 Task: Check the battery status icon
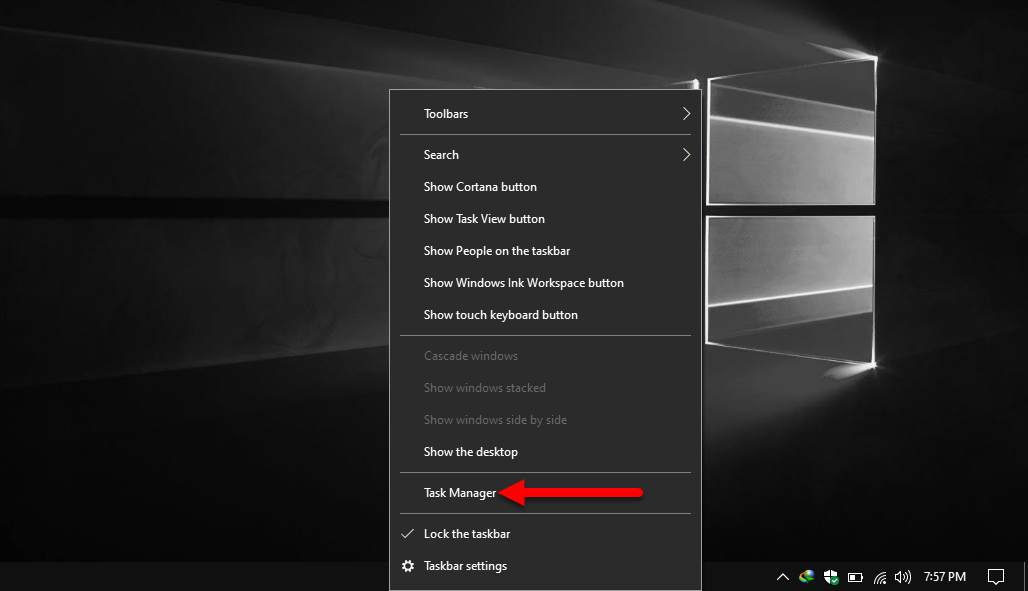(x=855, y=577)
